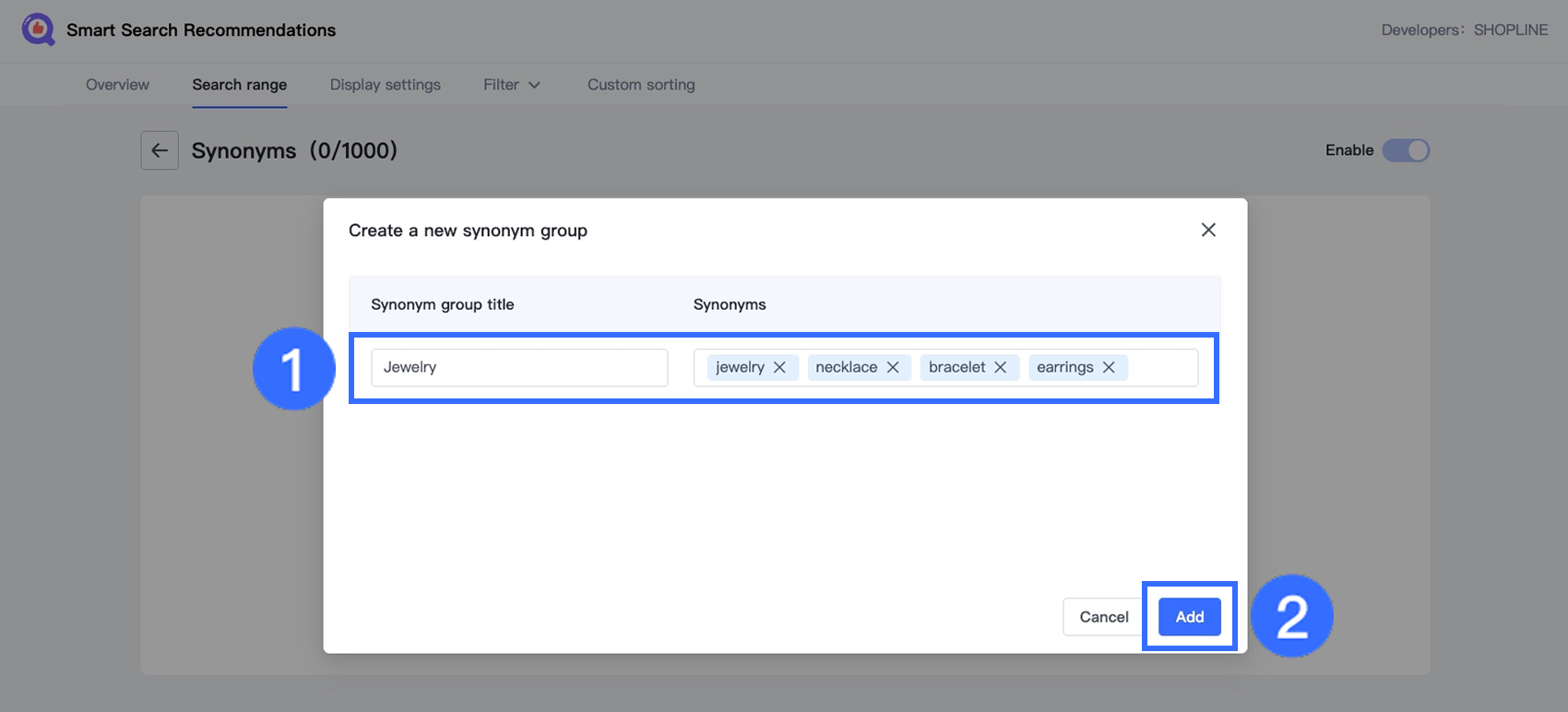Screen dimensions: 1568x712
Task: Click the Filter chevron arrow
Action: pos(534,85)
